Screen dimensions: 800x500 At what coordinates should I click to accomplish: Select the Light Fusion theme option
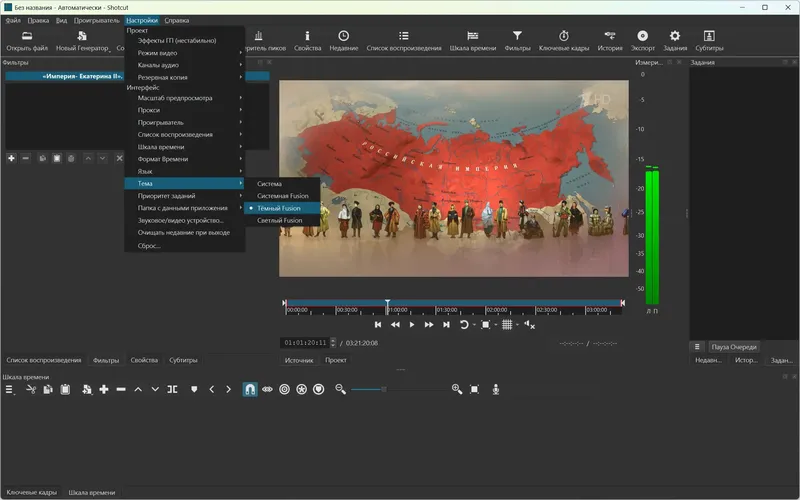tap(280, 220)
